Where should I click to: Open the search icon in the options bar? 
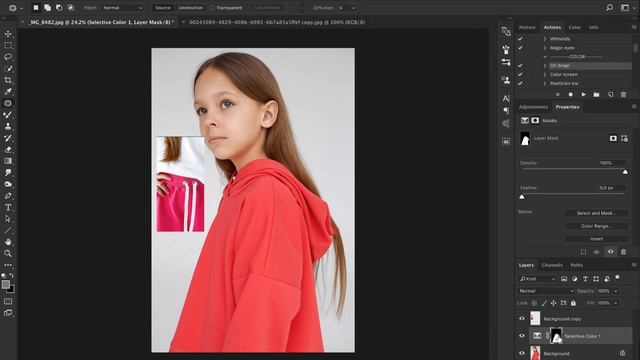[609, 7]
